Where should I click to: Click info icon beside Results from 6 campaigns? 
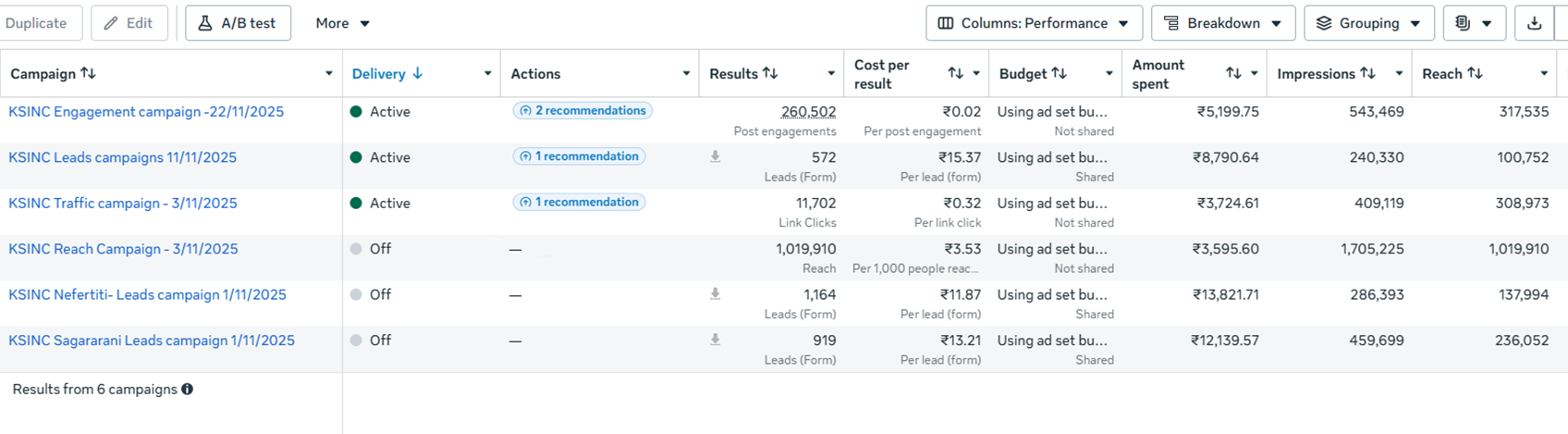point(188,390)
